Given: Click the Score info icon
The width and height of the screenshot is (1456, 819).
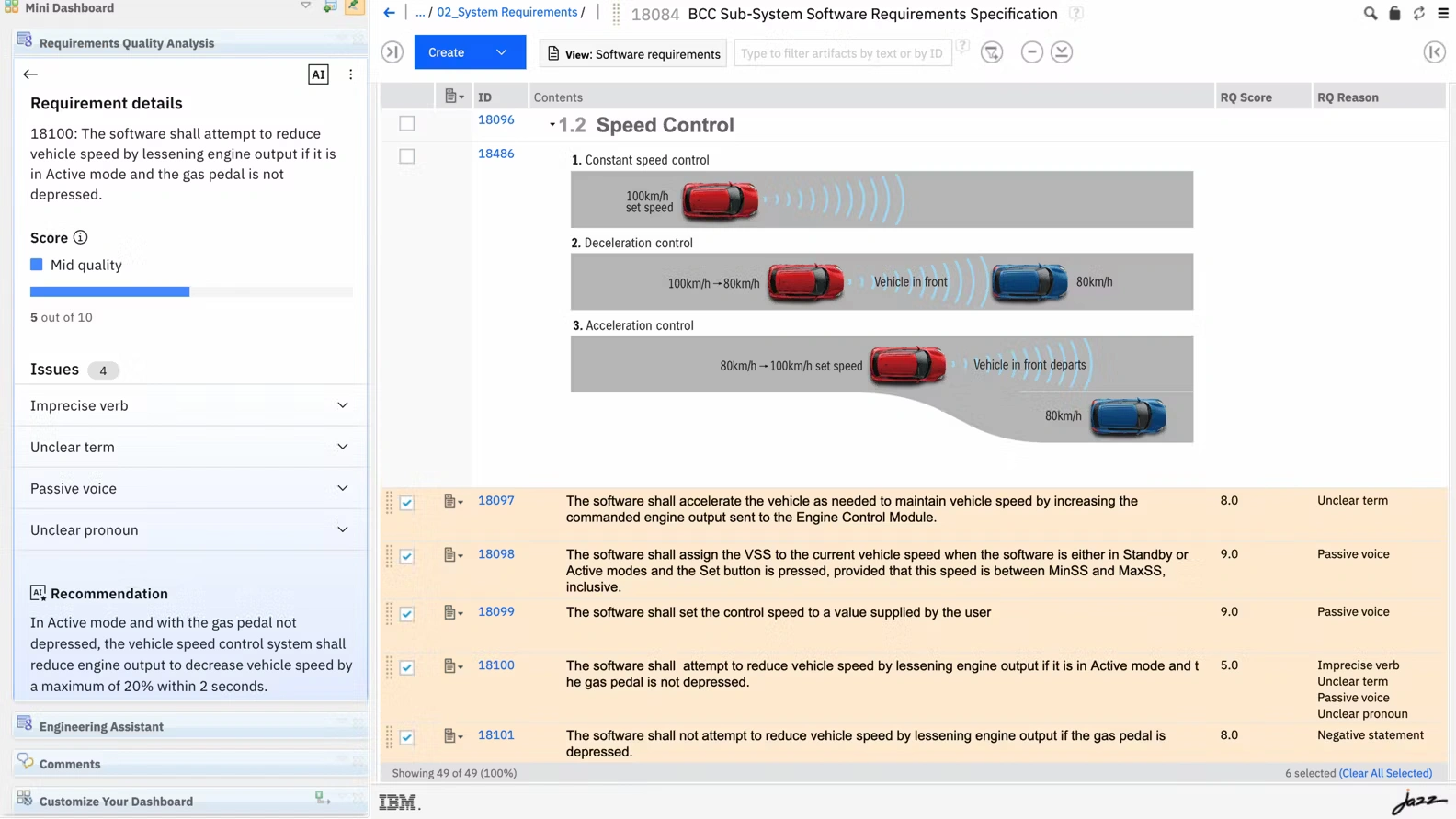Looking at the screenshot, I should (x=81, y=237).
